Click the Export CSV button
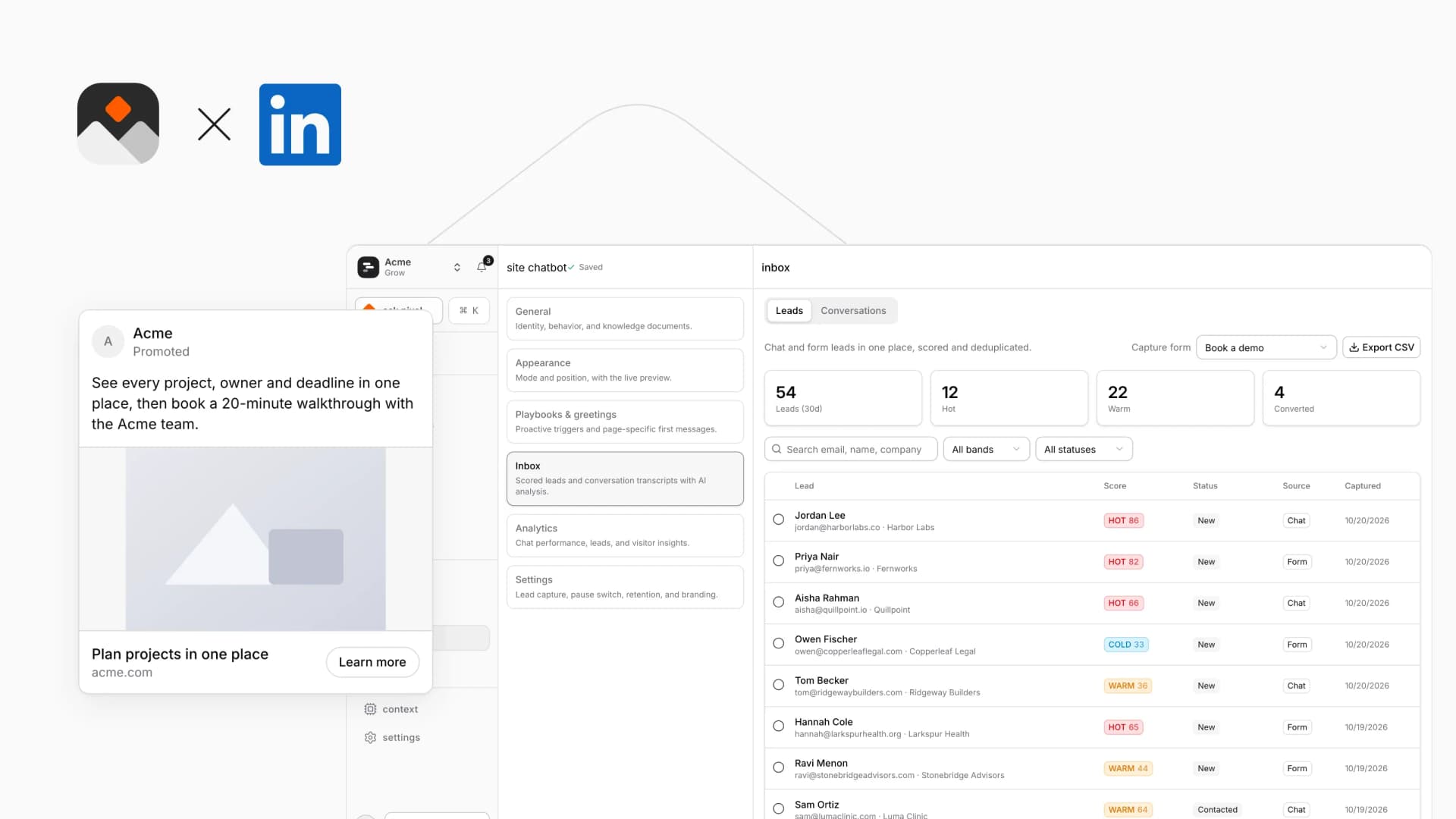 [x=1381, y=347]
